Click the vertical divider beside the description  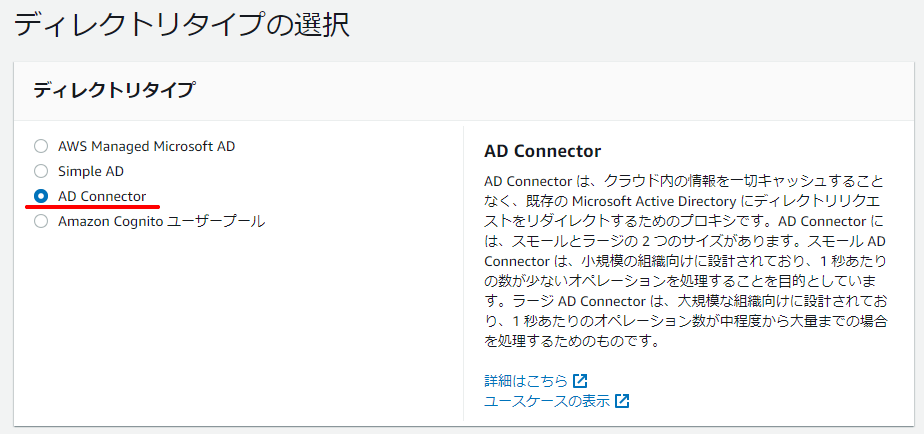coord(464,274)
